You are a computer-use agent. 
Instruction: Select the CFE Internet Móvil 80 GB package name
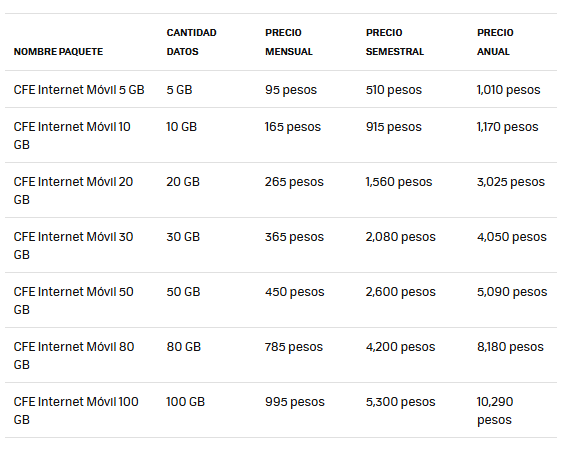point(74,356)
